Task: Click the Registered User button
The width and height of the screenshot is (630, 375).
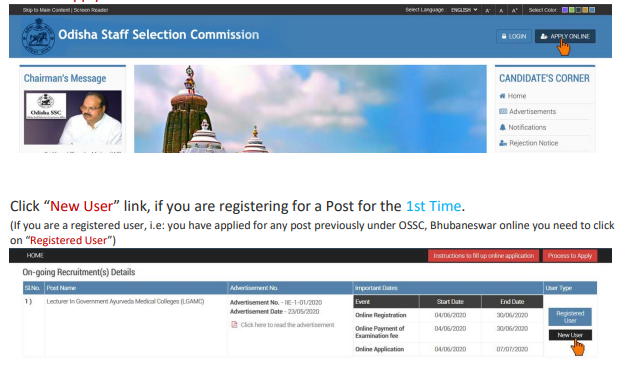Action: [x=570, y=317]
